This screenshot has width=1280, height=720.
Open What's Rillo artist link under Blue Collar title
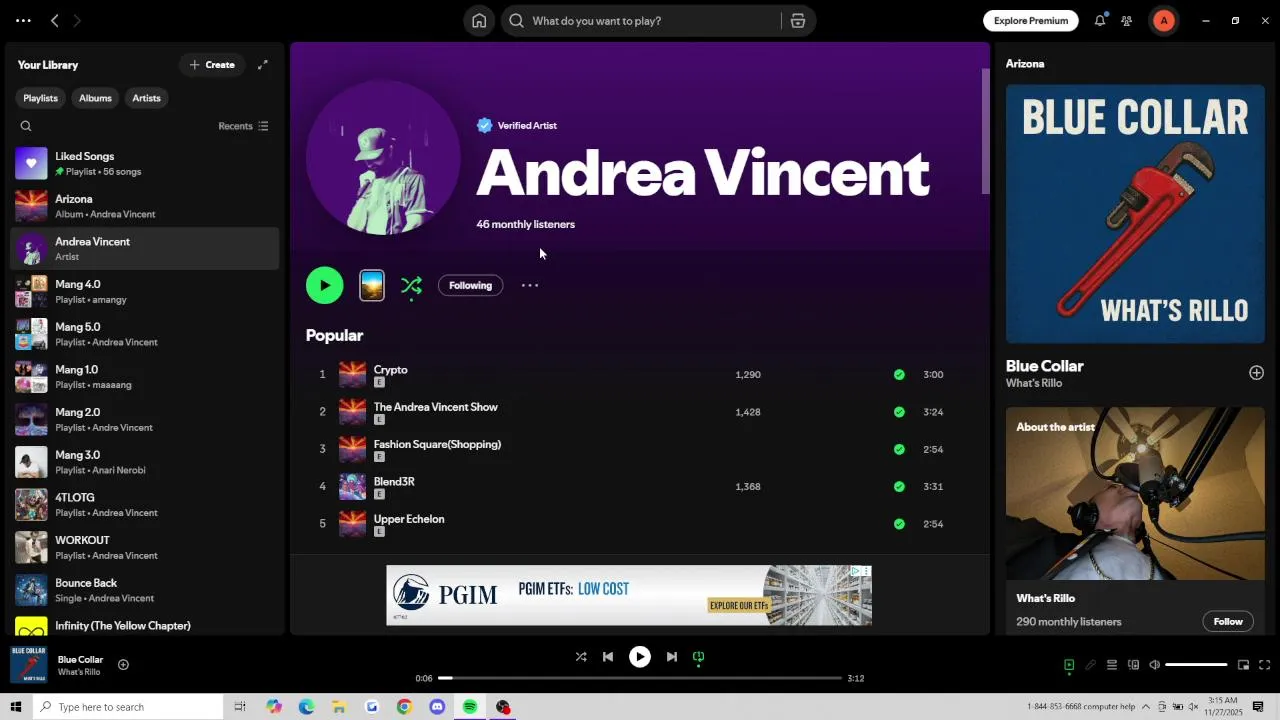[x=1034, y=384]
